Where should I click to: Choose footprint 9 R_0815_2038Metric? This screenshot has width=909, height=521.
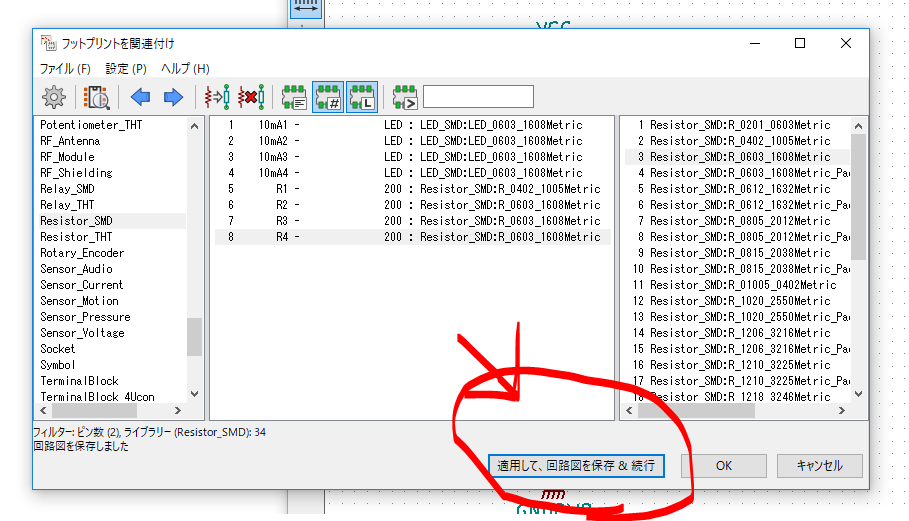737,253
